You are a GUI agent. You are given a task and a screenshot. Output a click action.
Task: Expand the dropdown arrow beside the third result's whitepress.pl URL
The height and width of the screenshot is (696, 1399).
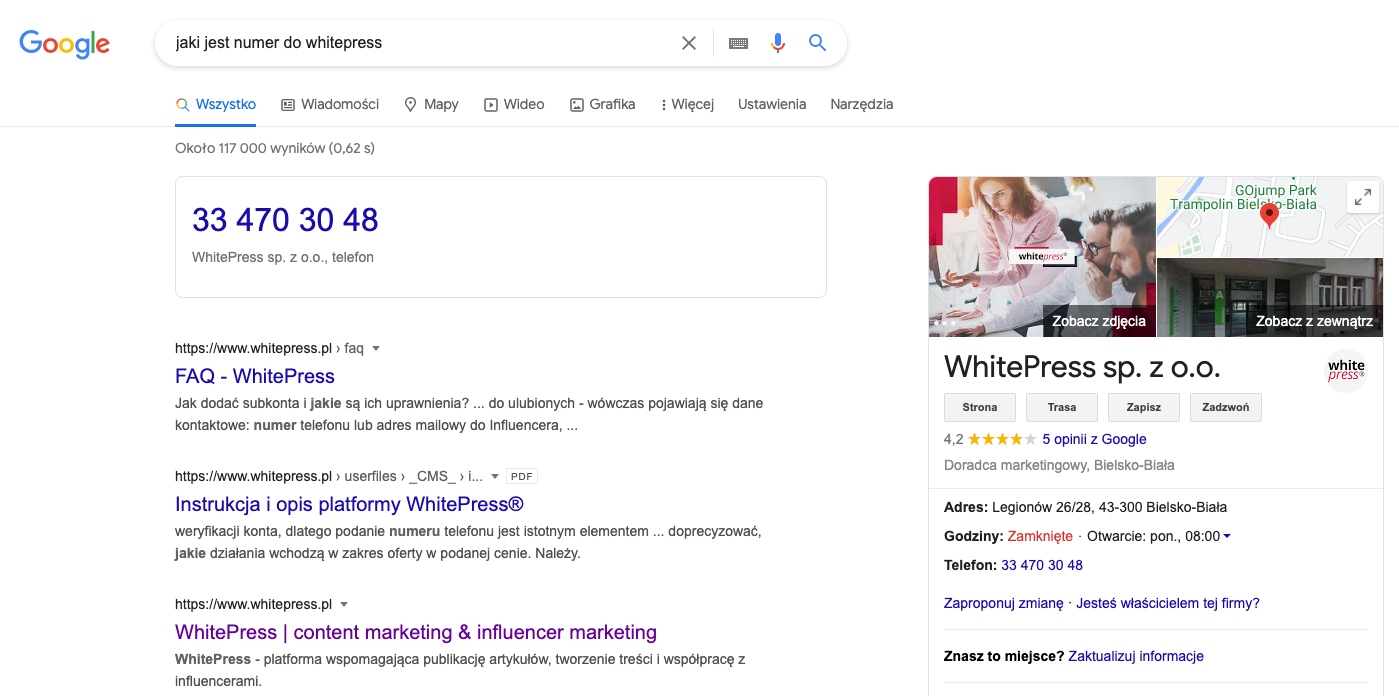(x=344, y=605)
